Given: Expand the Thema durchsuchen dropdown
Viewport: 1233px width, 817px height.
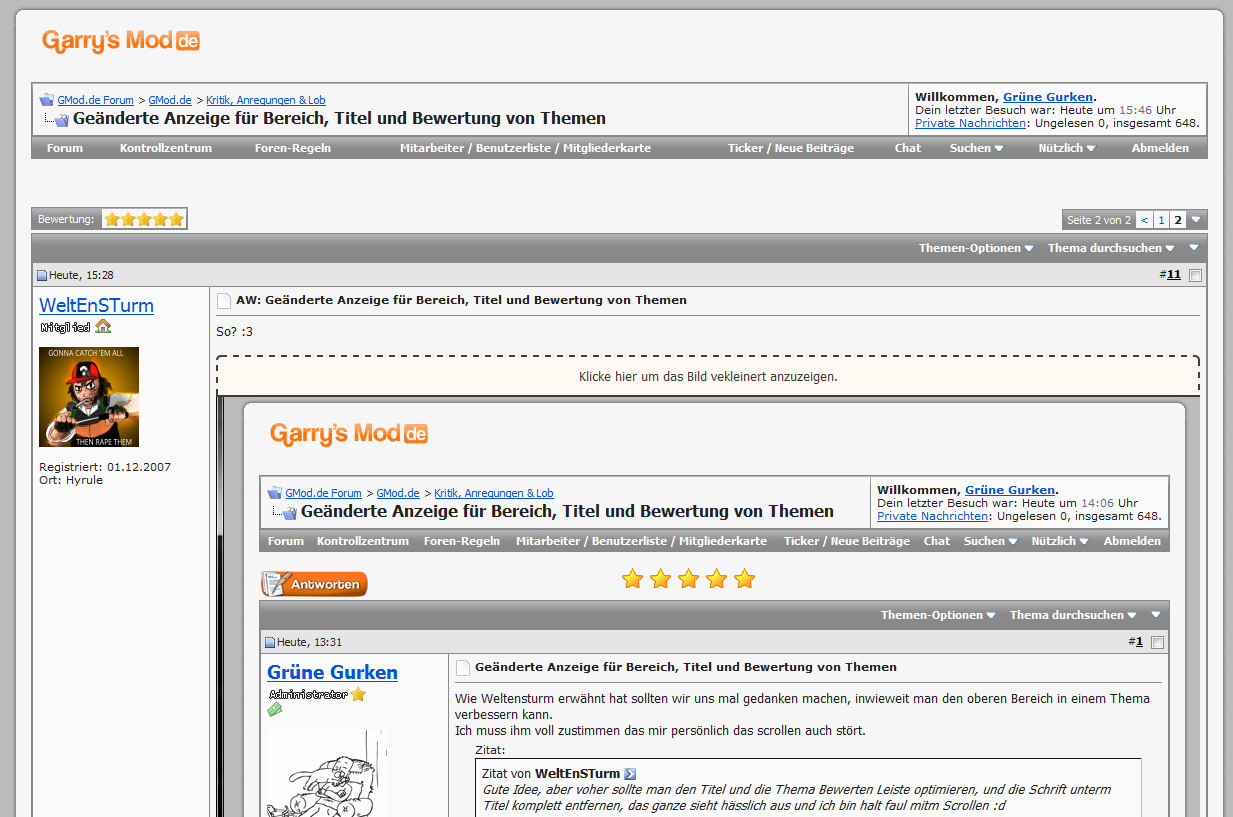Looking at the screenshot, I should click(x=1110, y=248).
